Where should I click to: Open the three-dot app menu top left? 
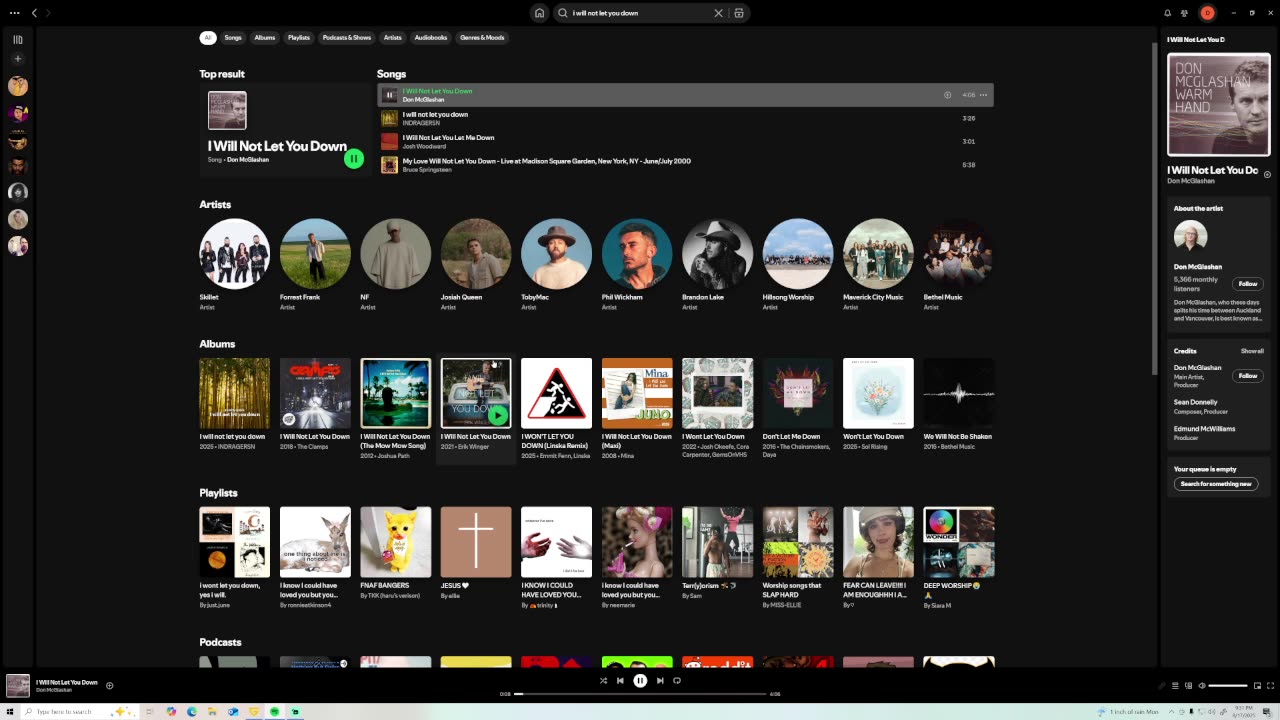point(14,13)
